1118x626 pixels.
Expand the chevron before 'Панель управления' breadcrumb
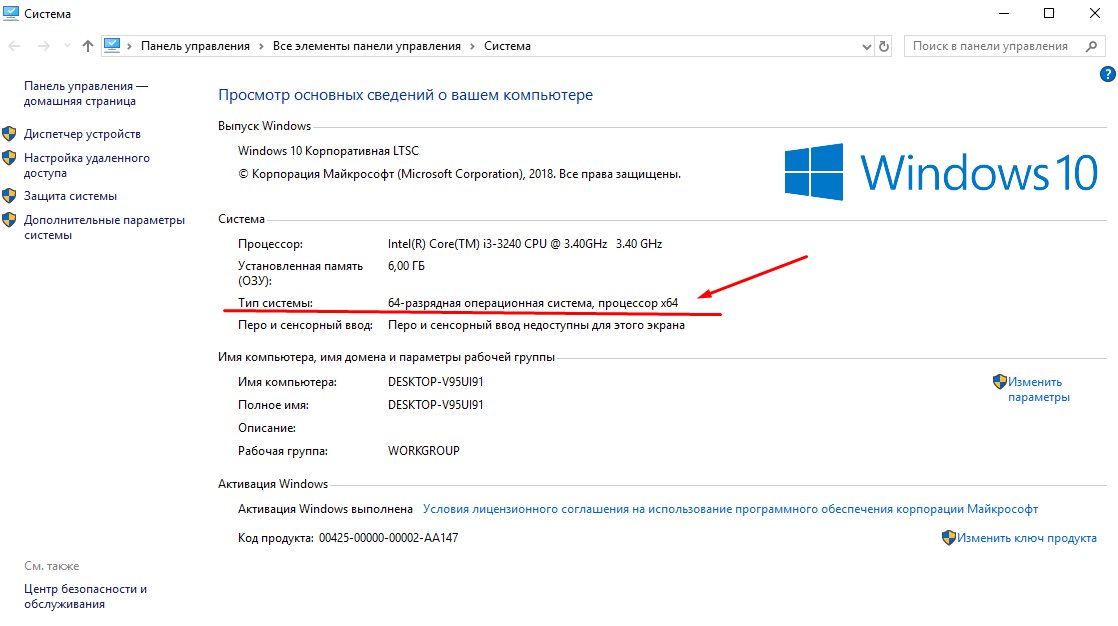[x=130, y=46]
